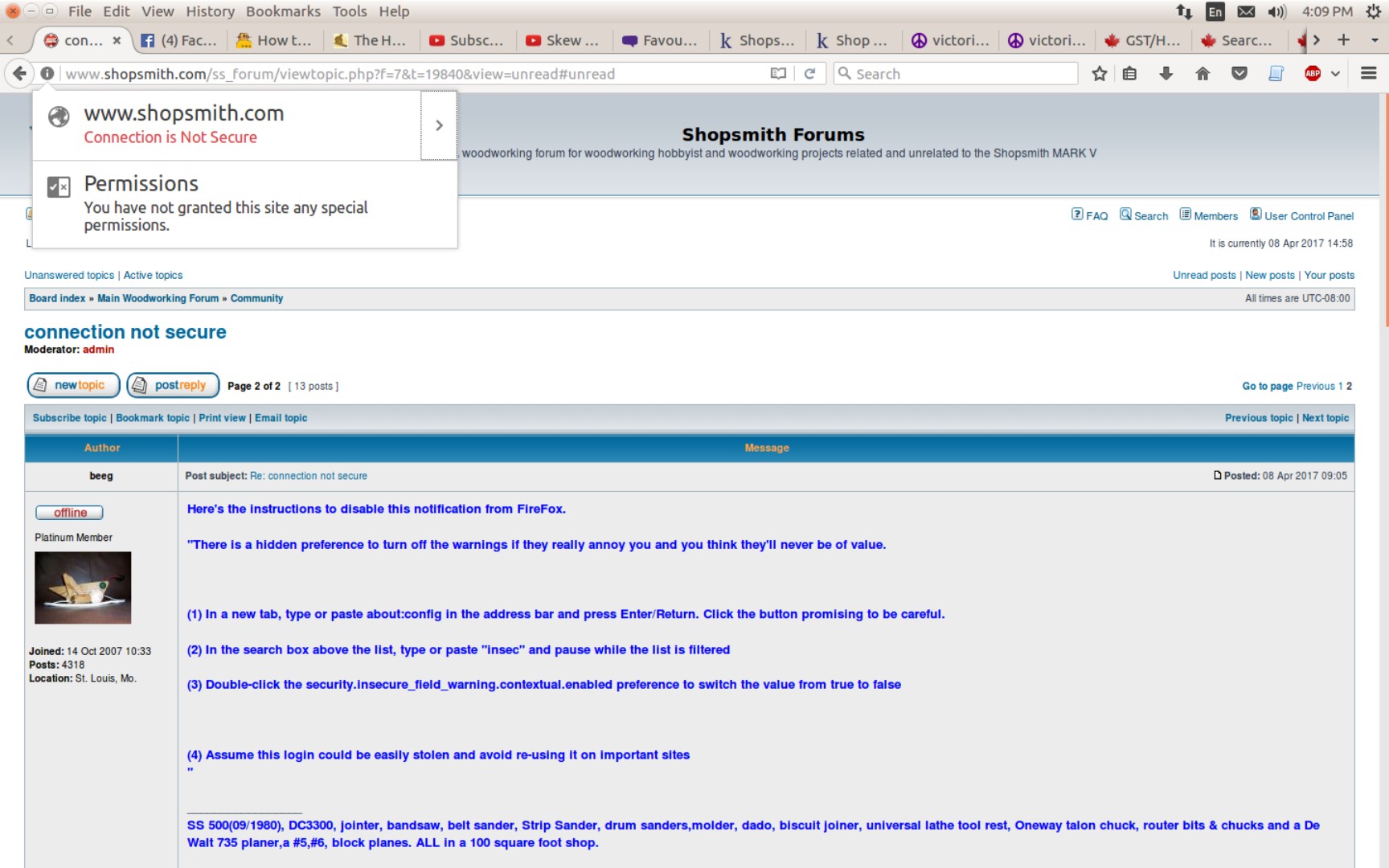Open a new tab with plus button

[x=1343, y=40]
